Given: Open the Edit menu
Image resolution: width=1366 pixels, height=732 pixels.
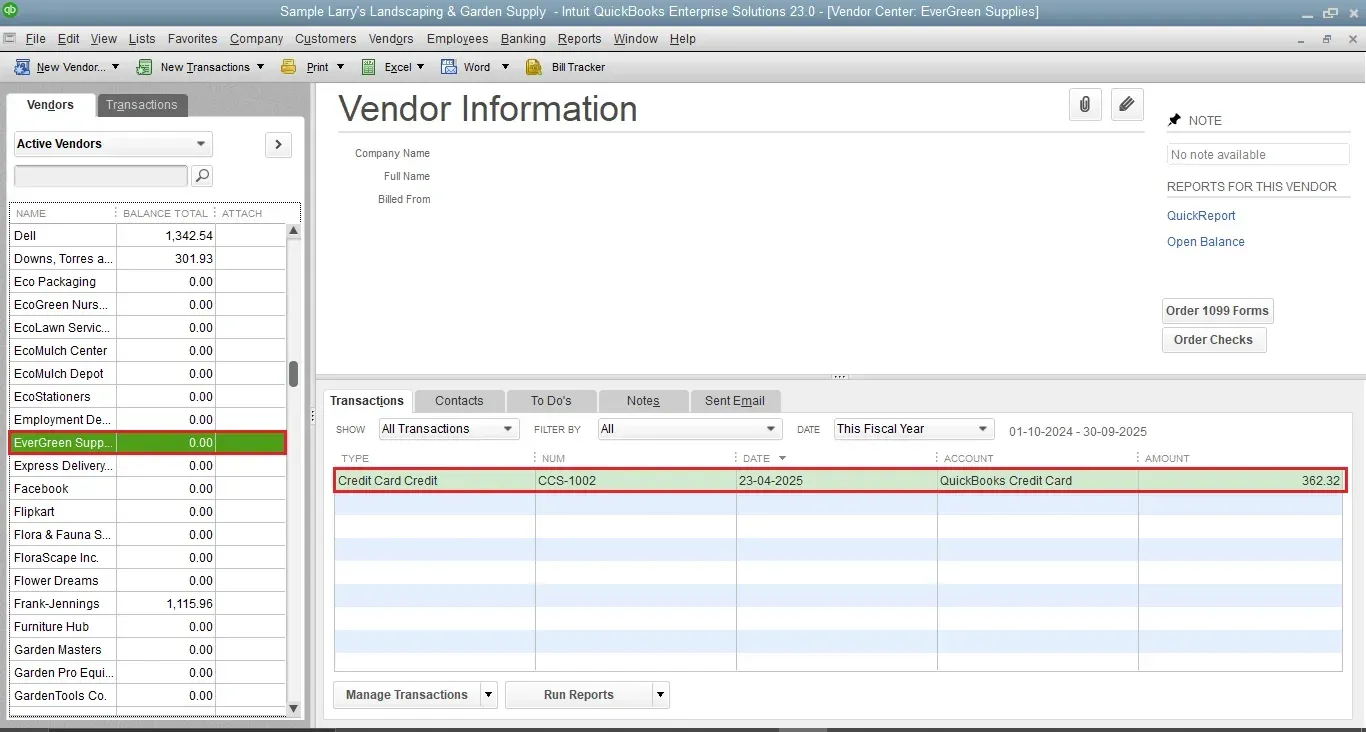Looking at the screenshot, I should (68, 39).
